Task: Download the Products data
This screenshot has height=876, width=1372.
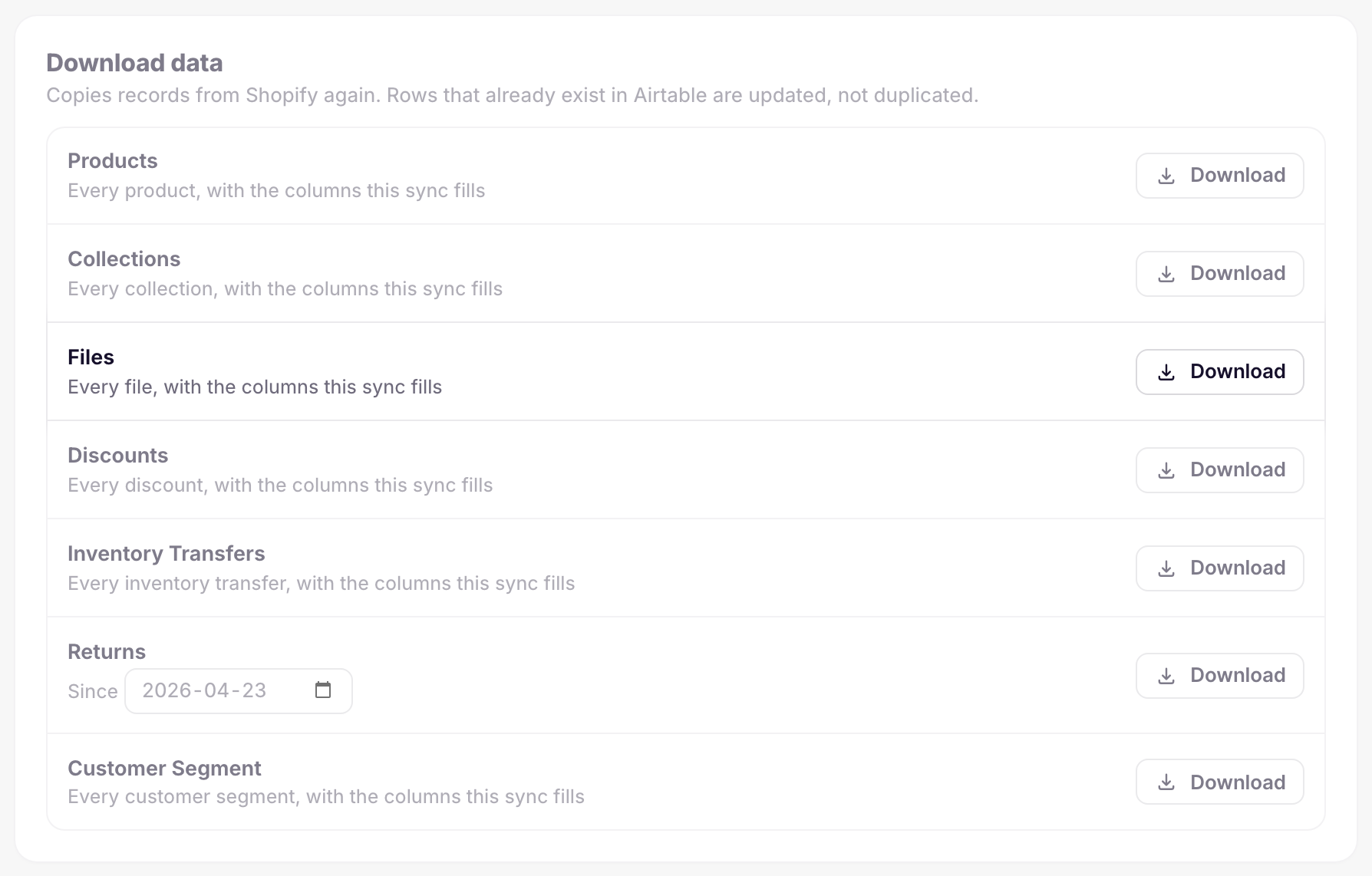Action: (x=1219, y=176)
